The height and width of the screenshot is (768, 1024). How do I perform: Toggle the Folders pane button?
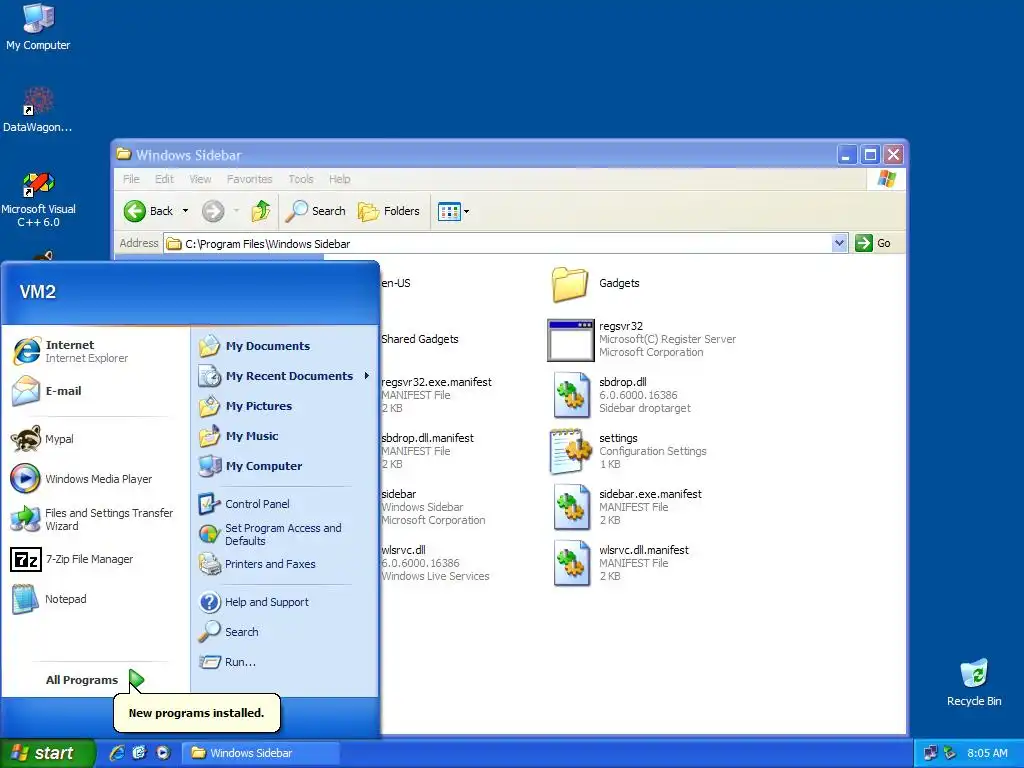pyautogui.click(x=389, y=211)
